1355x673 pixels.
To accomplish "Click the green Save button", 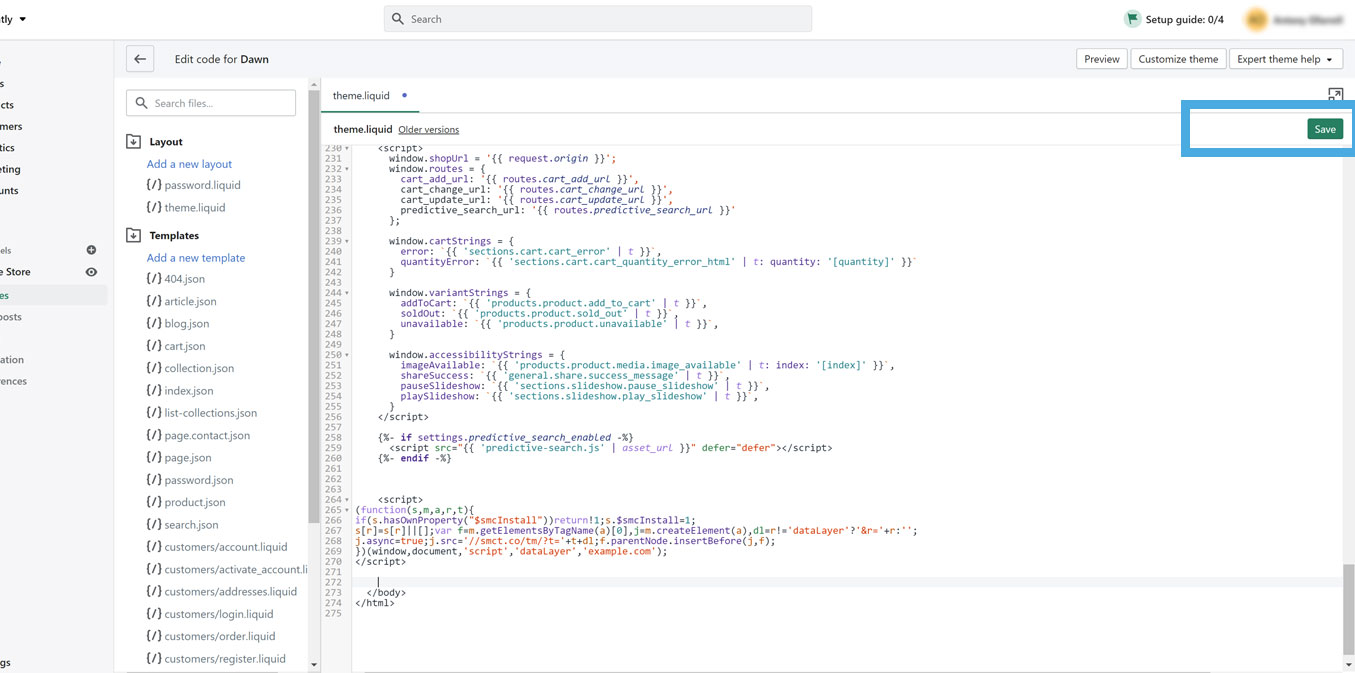I will (x=1324, y=129).
